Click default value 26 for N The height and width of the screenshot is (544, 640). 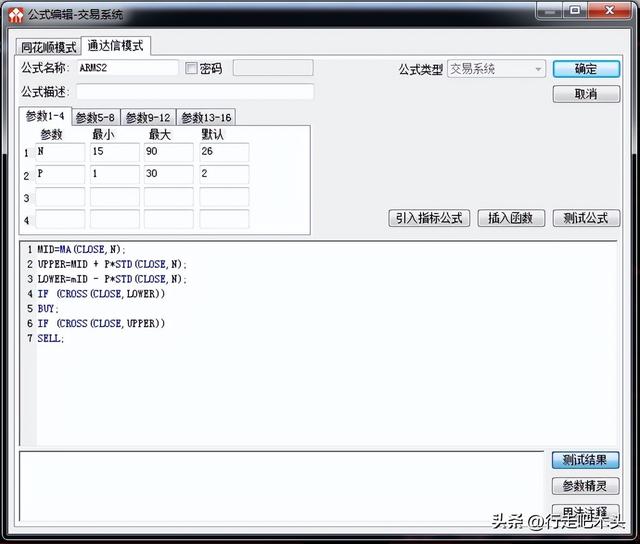[224, 152]
